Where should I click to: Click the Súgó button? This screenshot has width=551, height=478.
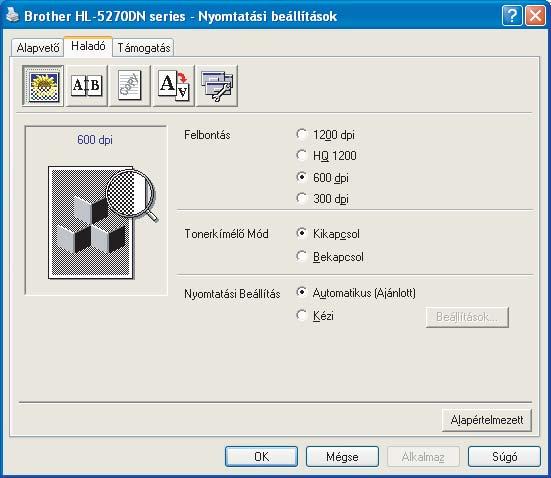coord(504,457)
